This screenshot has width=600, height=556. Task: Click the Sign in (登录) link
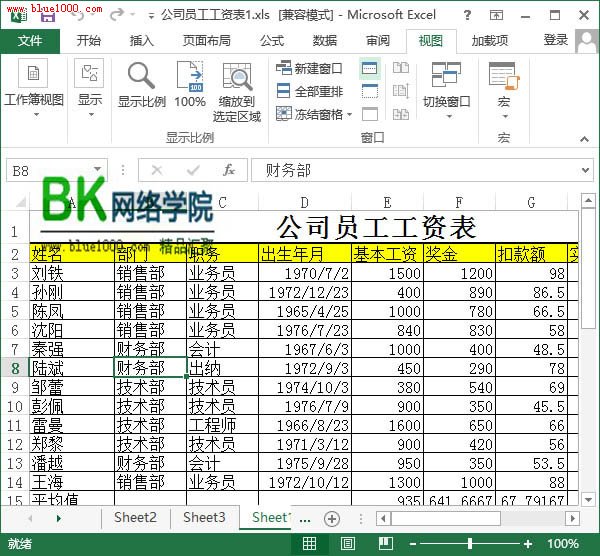556,40
